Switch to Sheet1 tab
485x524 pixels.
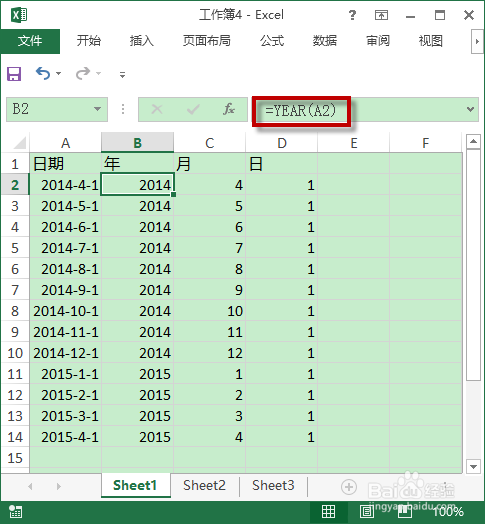tap(135, 485)
